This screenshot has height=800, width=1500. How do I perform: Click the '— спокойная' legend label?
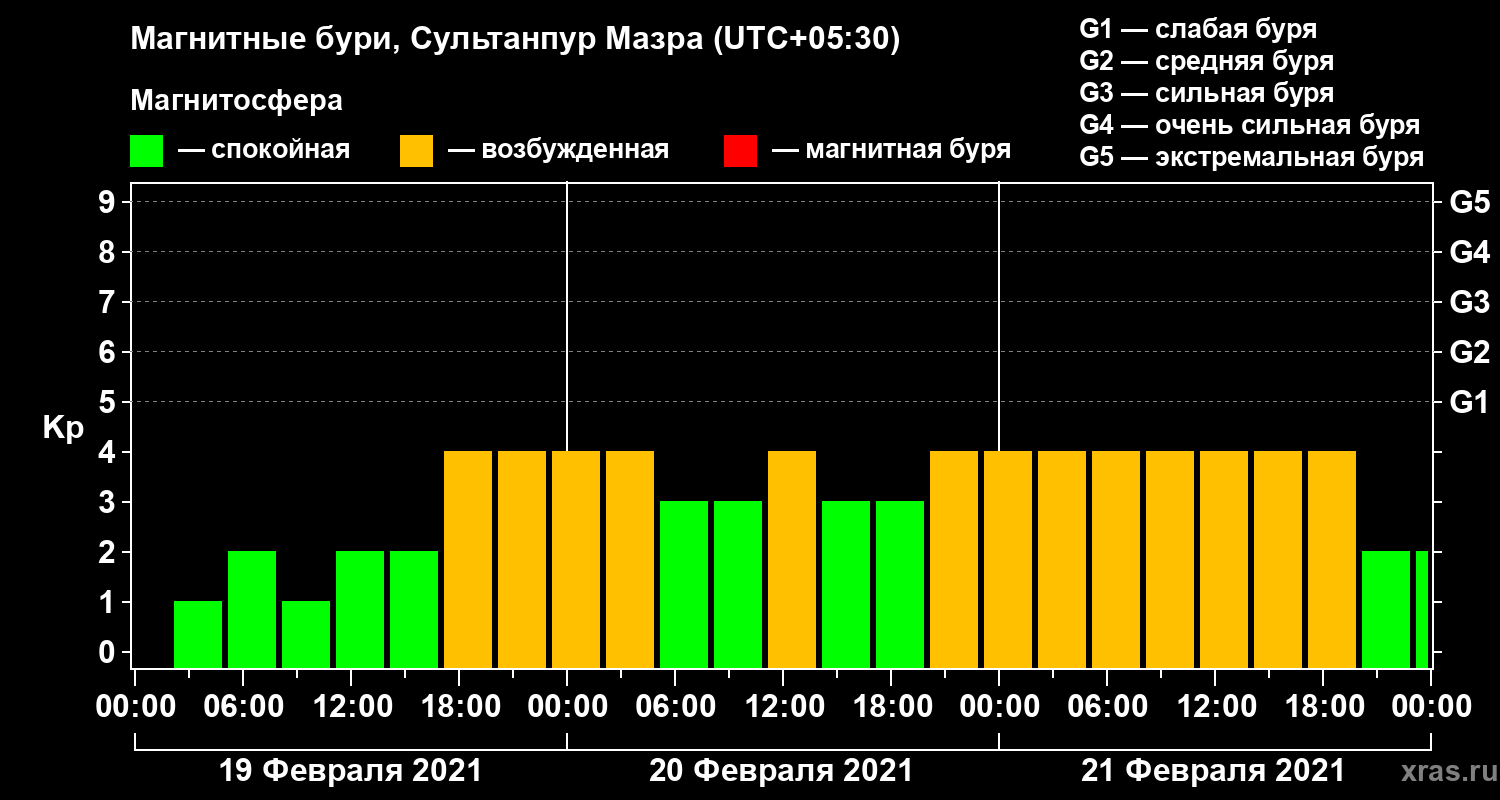(x=264, y=151)
